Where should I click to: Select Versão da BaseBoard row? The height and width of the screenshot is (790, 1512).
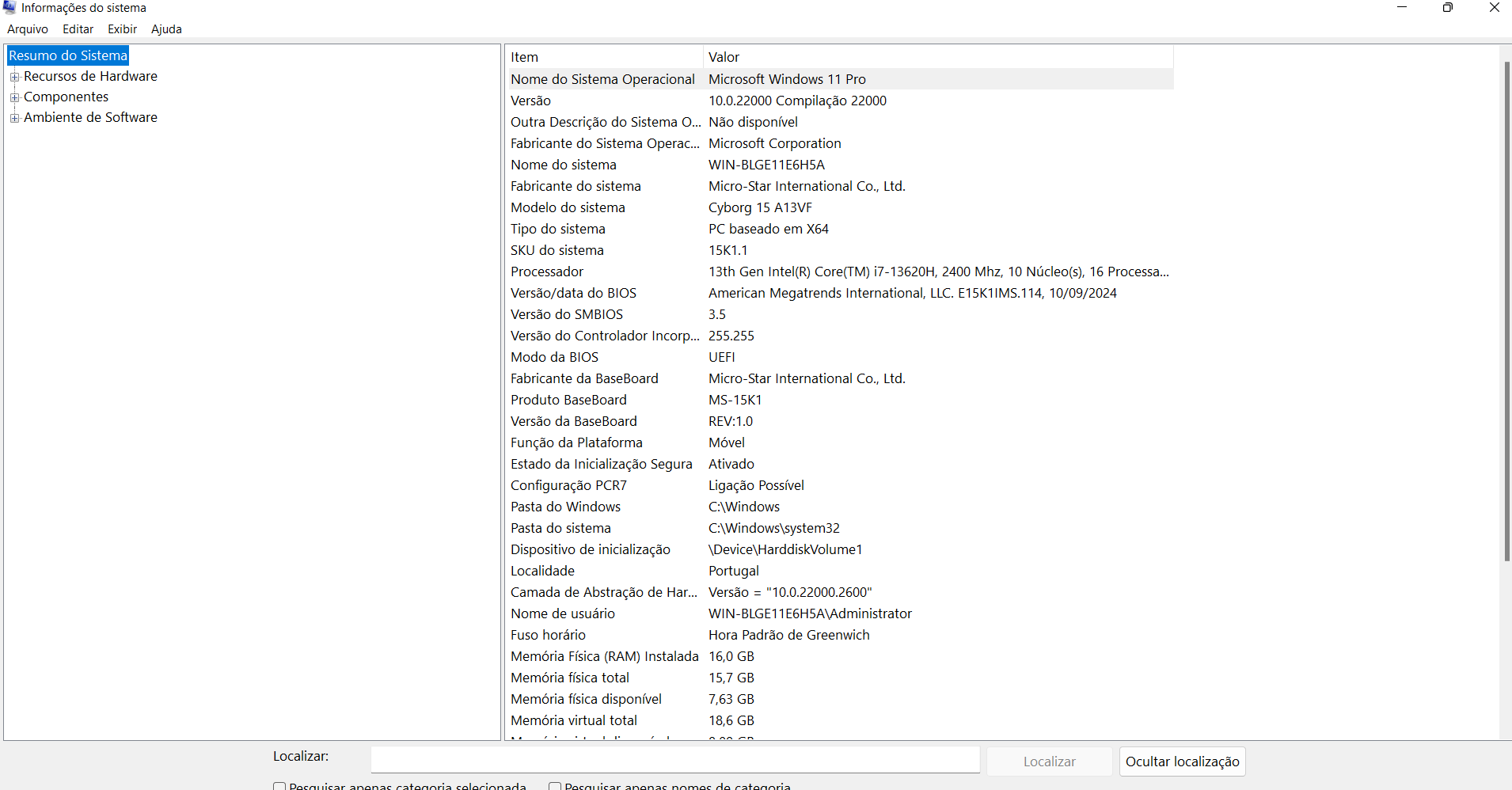[x=839, y=421]
